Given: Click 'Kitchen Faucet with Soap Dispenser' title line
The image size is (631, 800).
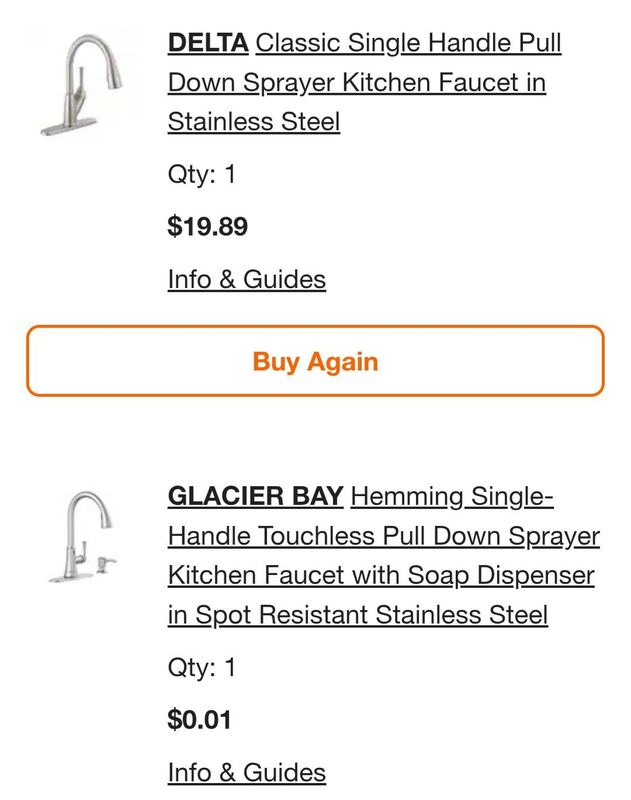Looking at the screenshot, I should click(x=381, y=576).
